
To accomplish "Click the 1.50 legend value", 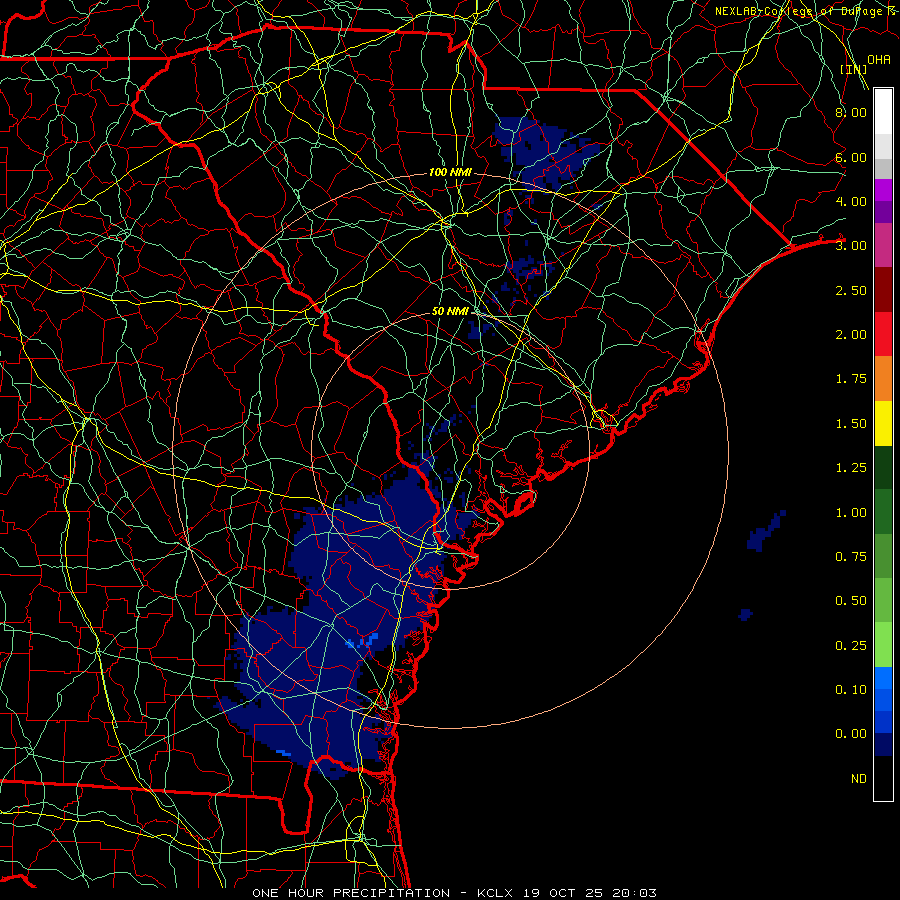I will pos(851,424).
